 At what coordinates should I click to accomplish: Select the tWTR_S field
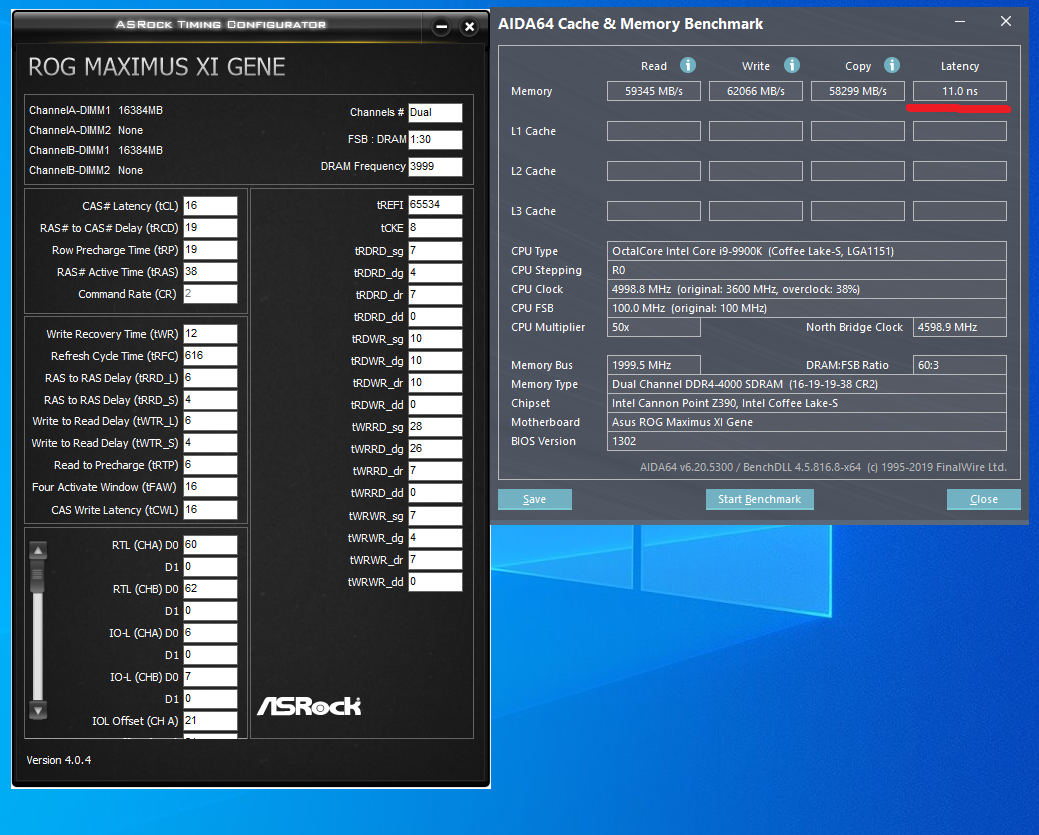pos(210,443)
